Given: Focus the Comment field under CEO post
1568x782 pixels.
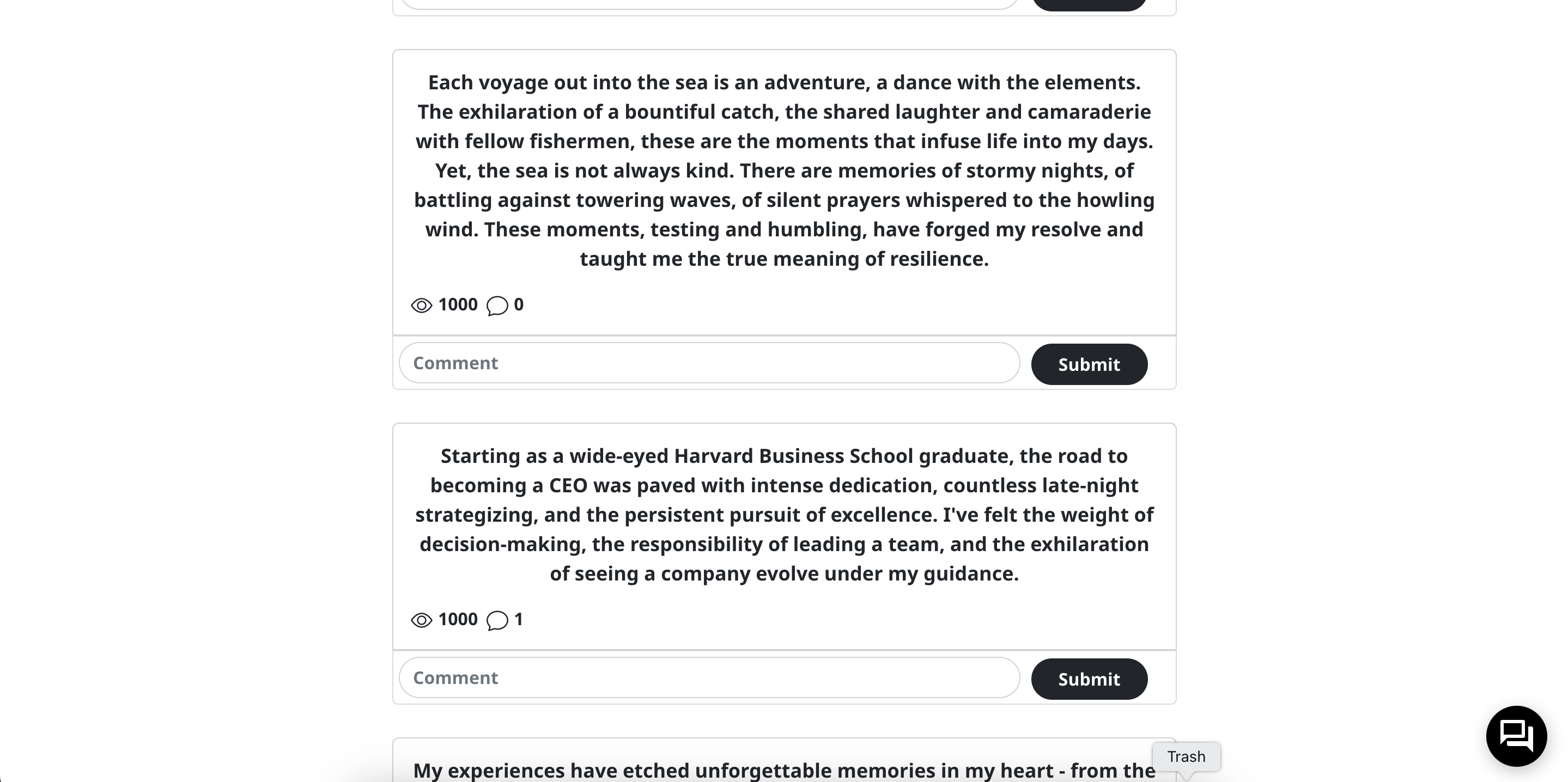Looking at the screenshot, I should point(709,677).
